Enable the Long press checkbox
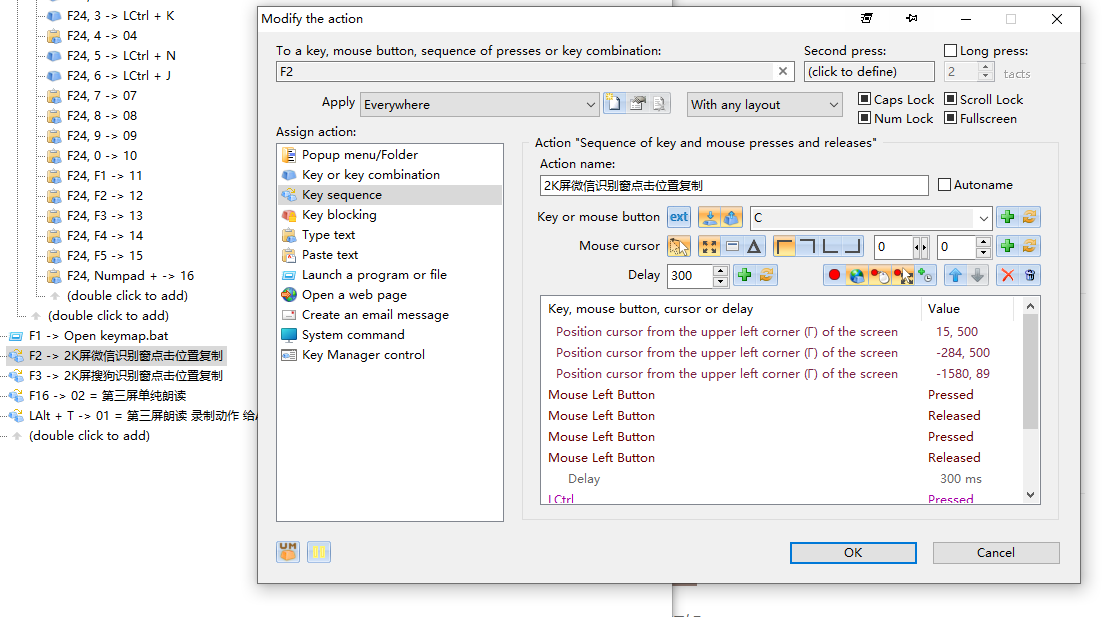Viewport: 1104px width, 617px height. [950, 51]
